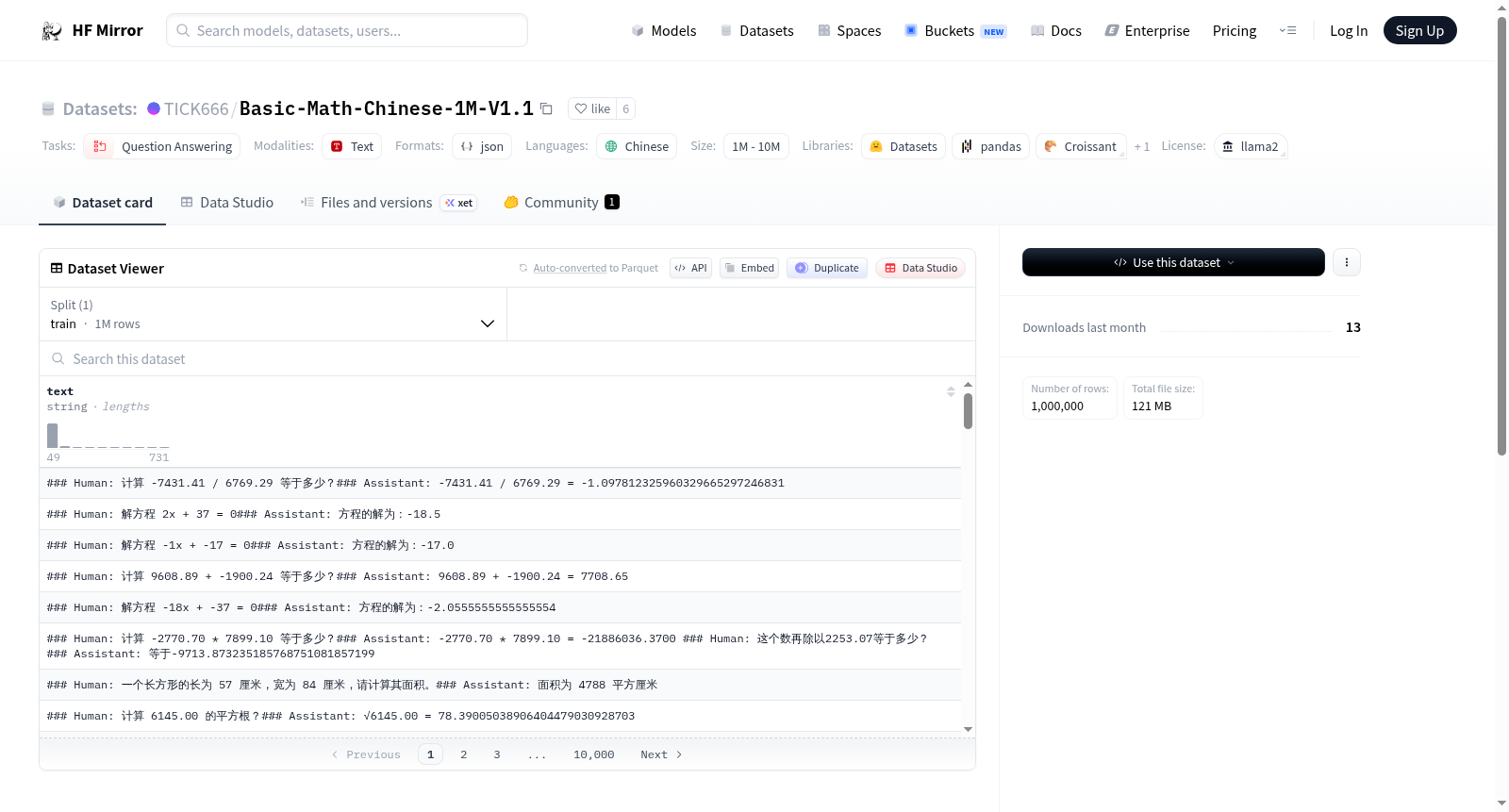Viewport: 1509px width, 812px height.
Task: Open Buckets in the top navigation
Action: 955,31
